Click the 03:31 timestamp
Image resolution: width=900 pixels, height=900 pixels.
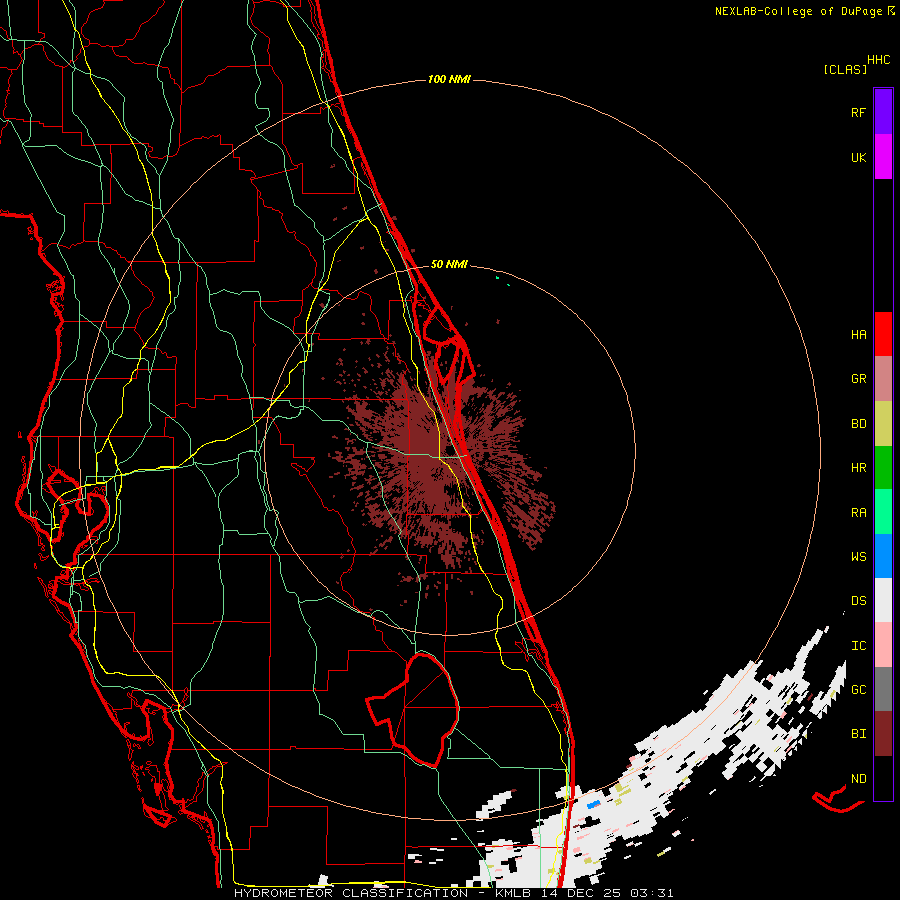coord(652,893)
